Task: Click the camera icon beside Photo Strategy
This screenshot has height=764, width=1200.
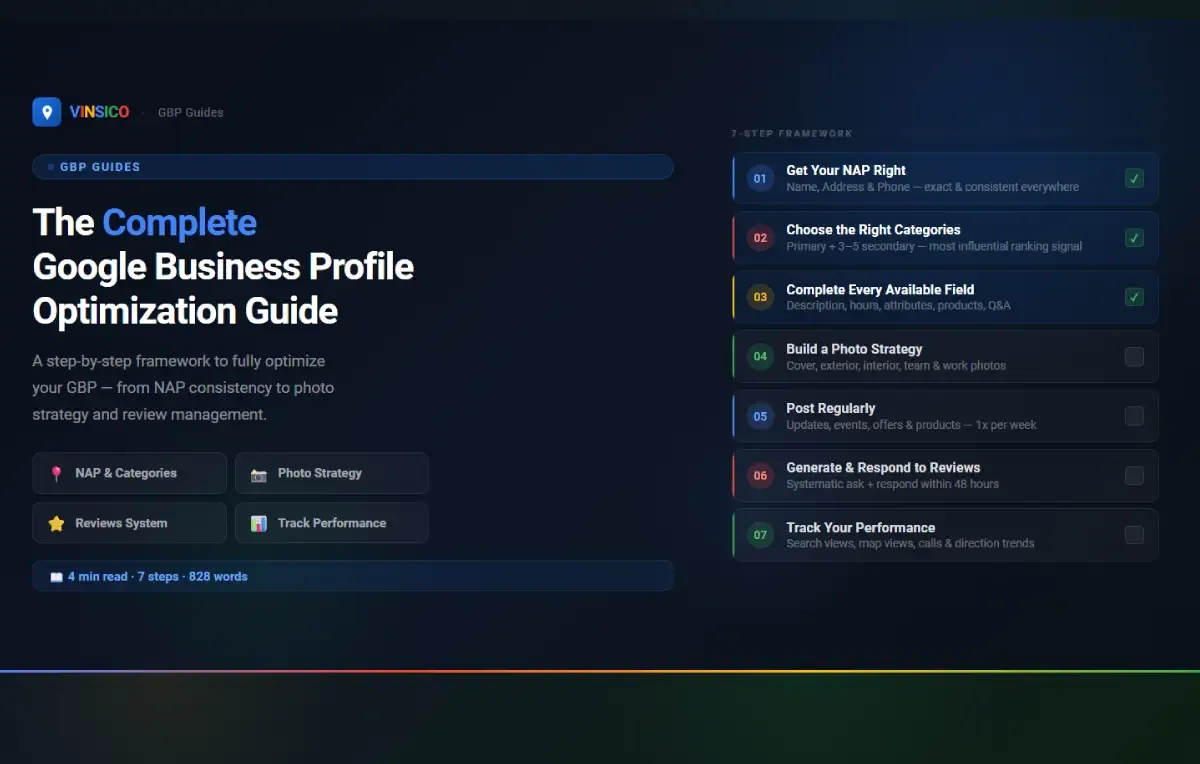Action: 259,472
